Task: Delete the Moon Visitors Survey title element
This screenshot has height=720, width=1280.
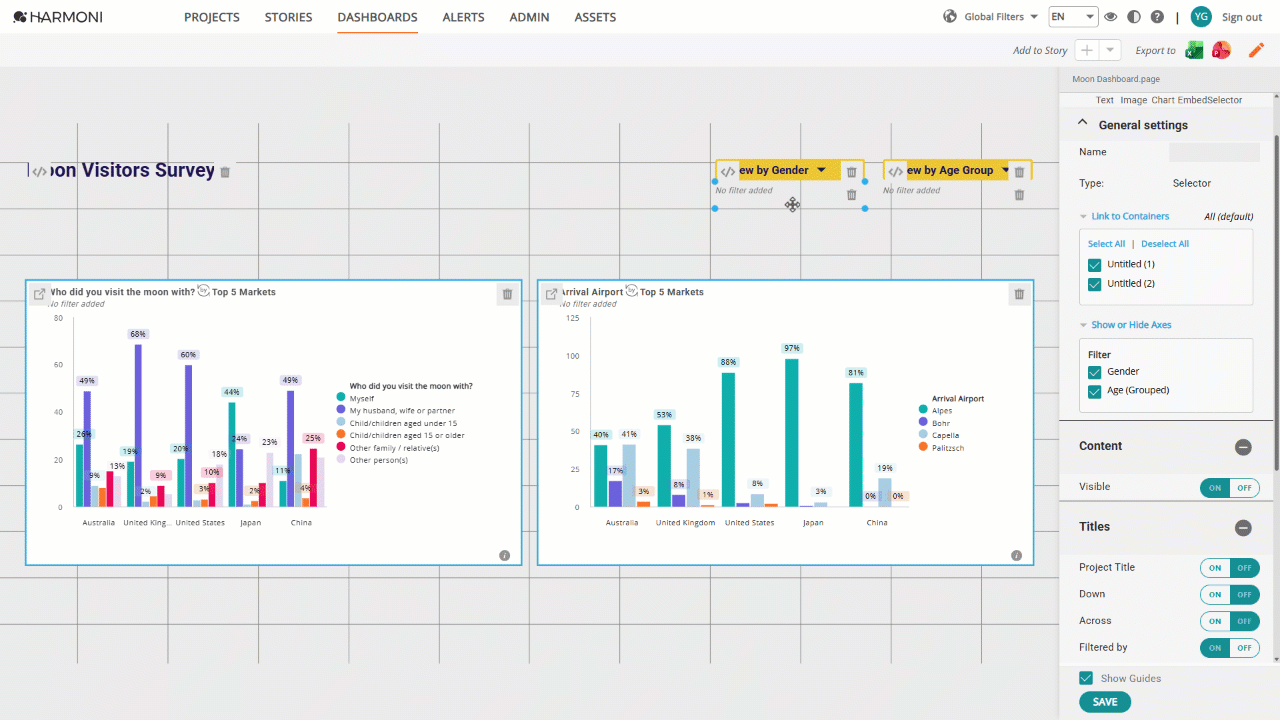Action: (225, 172)
